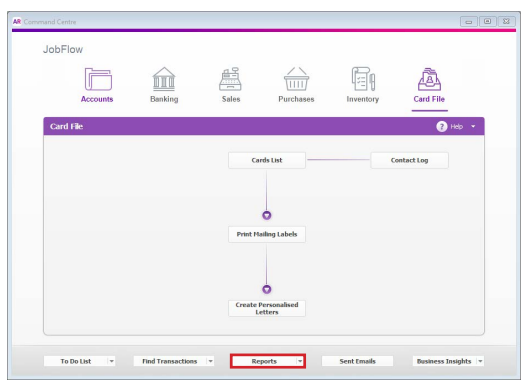Open the Business Insights dropdown arrow
The image size is (528, 384).
click(x=480, y=361)
